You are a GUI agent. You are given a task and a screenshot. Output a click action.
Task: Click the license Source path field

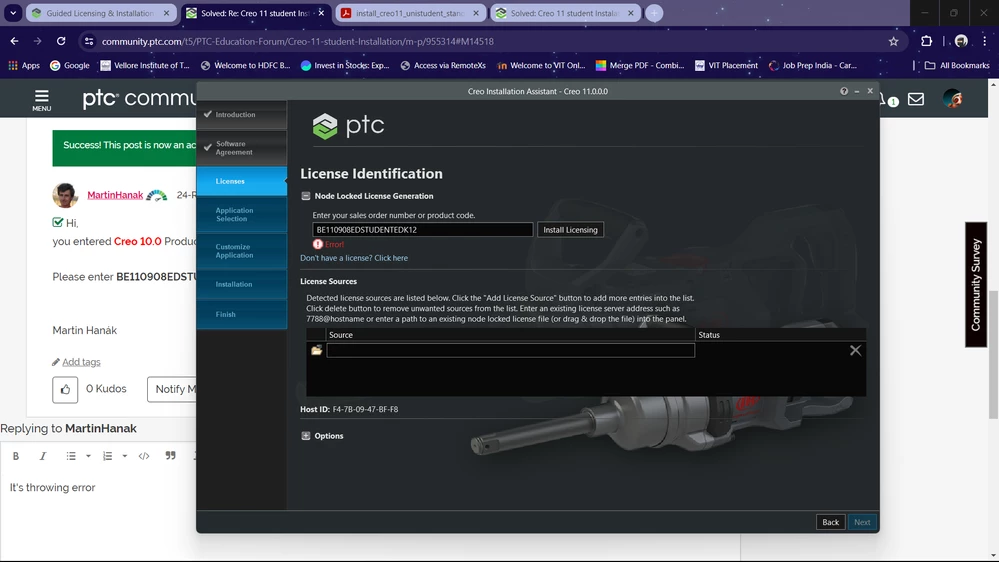click(x=510, y=350)
